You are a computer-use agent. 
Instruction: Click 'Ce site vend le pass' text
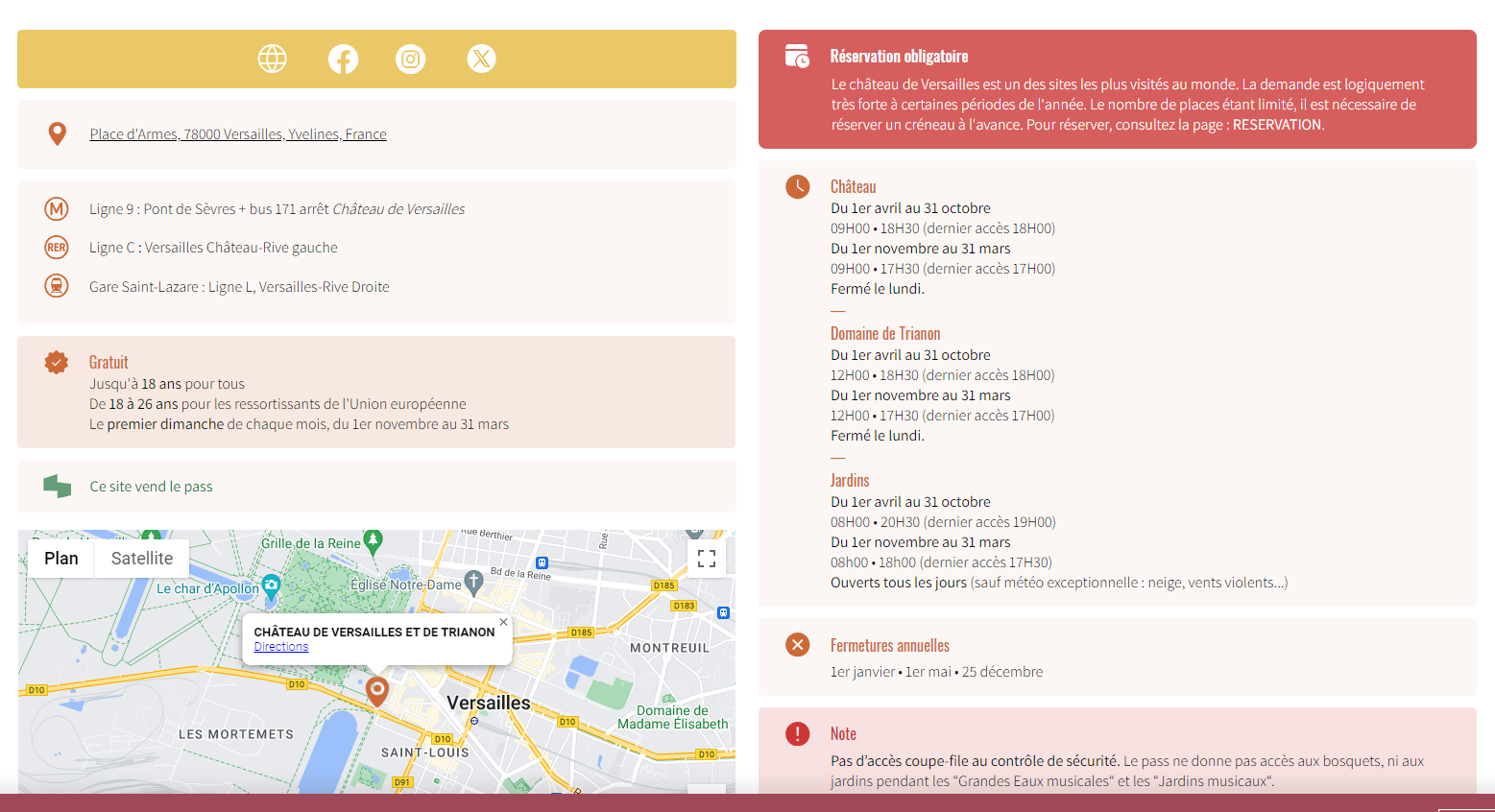click(x=152, y=487)
